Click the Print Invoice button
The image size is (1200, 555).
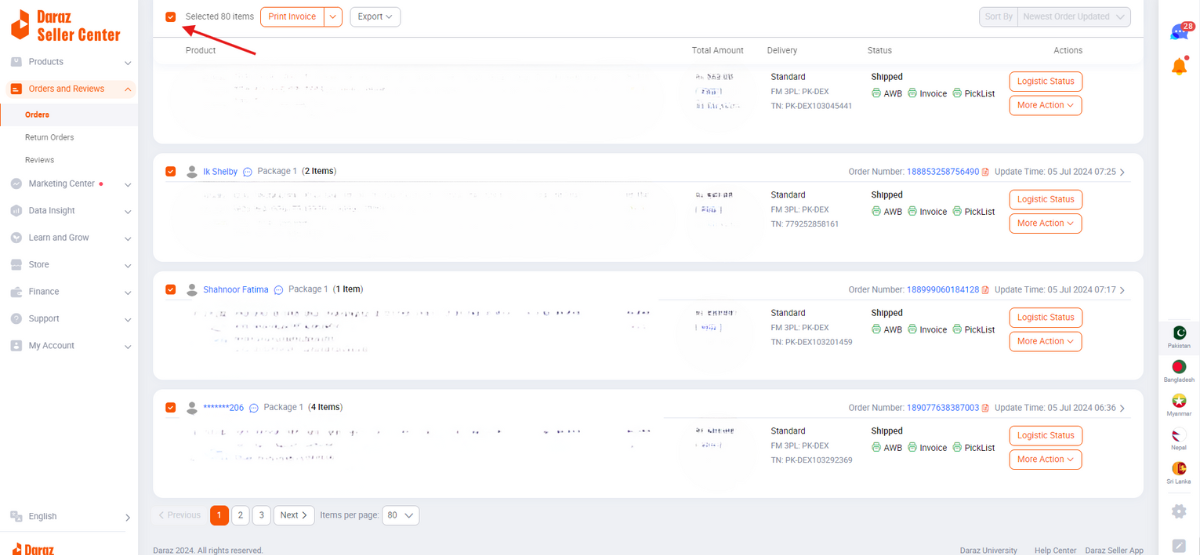click(x=292, y=17)
